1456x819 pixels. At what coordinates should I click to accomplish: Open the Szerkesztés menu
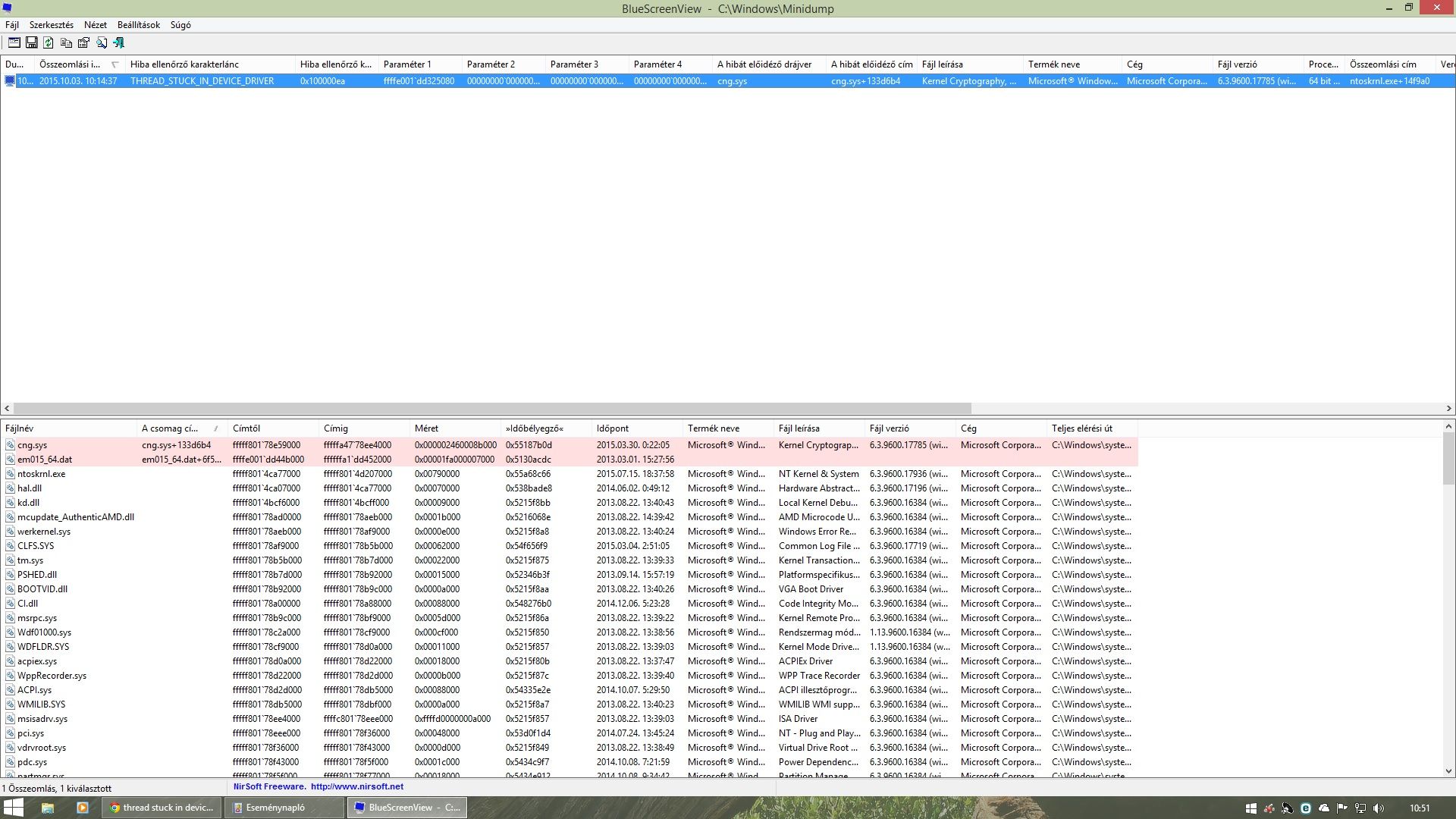pos(52,25)
